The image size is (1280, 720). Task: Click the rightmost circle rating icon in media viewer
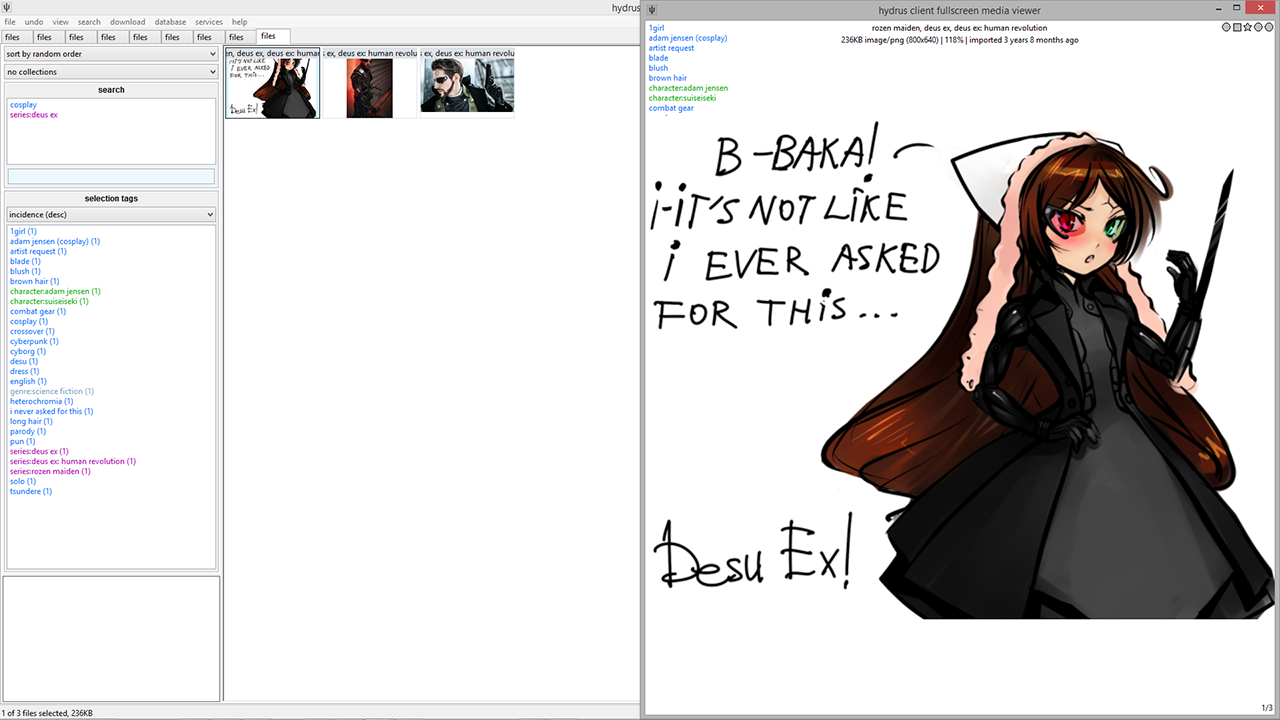pos(1268,27)
